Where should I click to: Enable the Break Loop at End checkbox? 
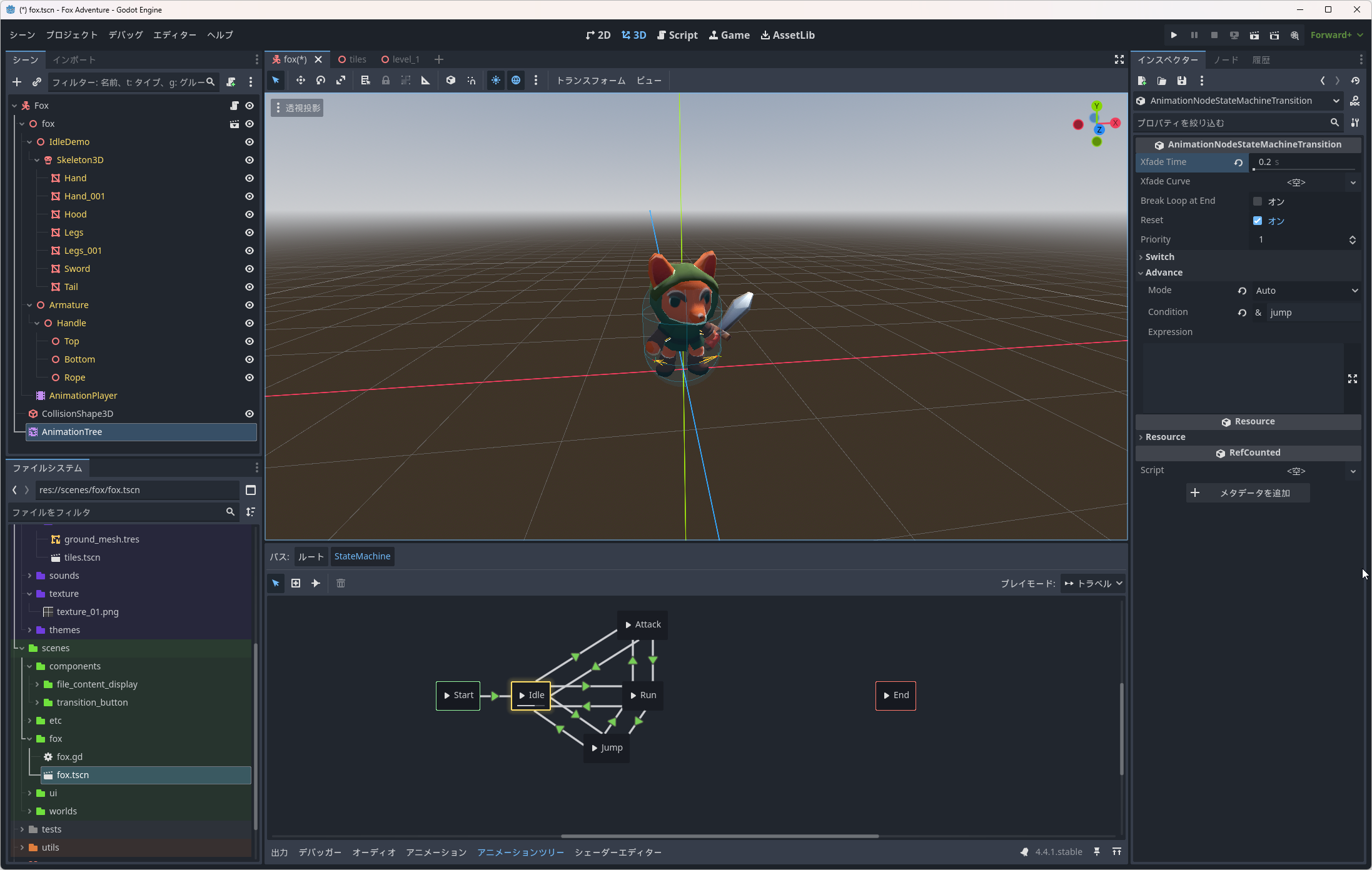[1258, 201]
